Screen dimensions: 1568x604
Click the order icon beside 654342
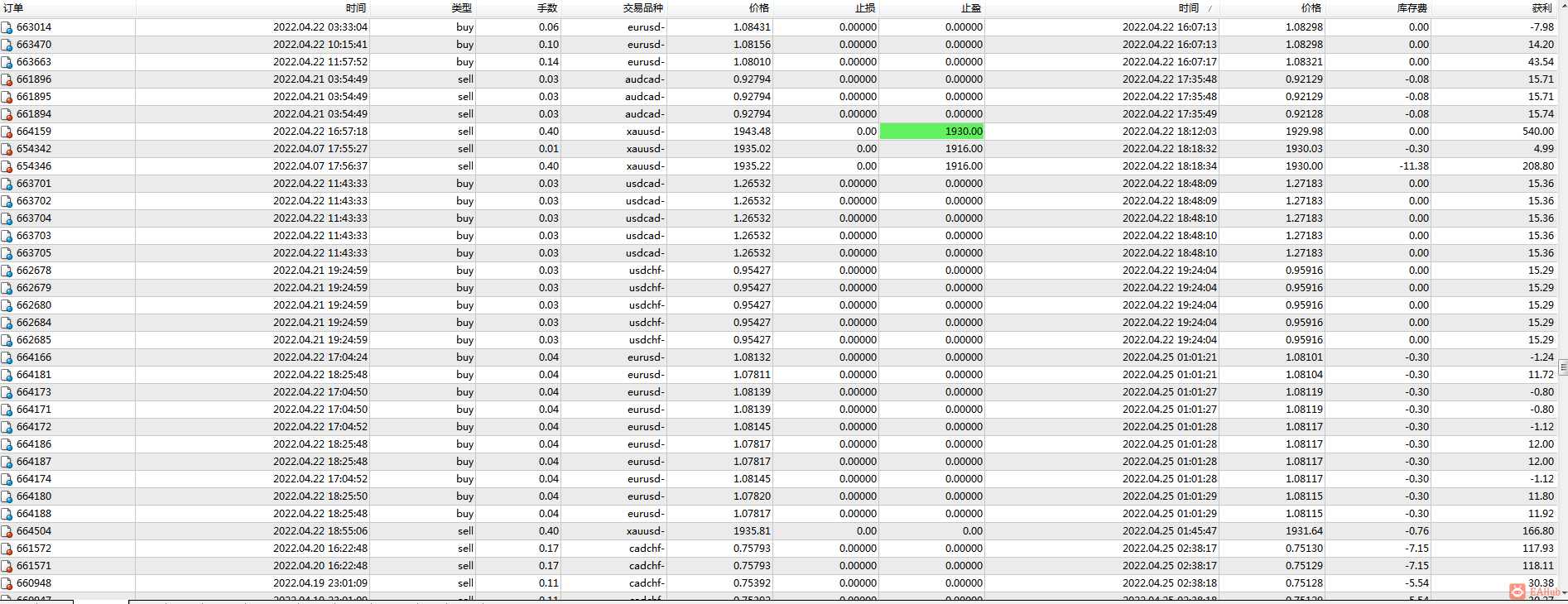tap(7, 149)
